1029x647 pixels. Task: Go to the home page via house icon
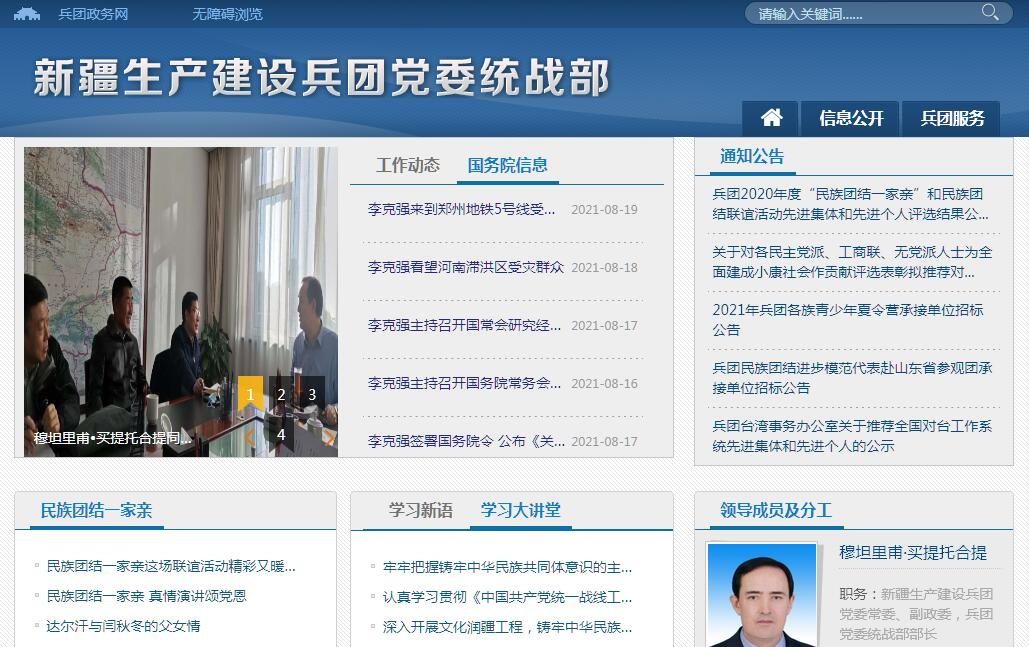[x=771, y=118]
